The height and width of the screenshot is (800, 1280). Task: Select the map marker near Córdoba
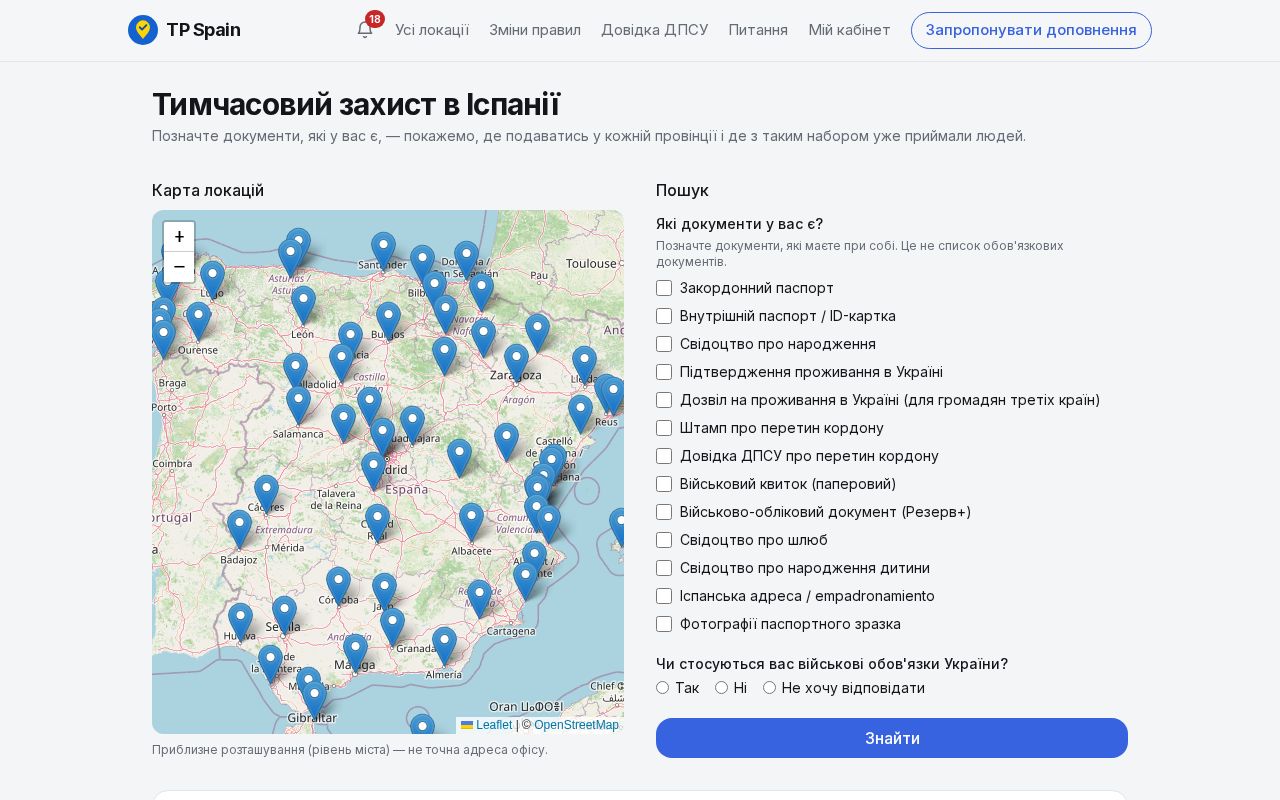[339, 586]
